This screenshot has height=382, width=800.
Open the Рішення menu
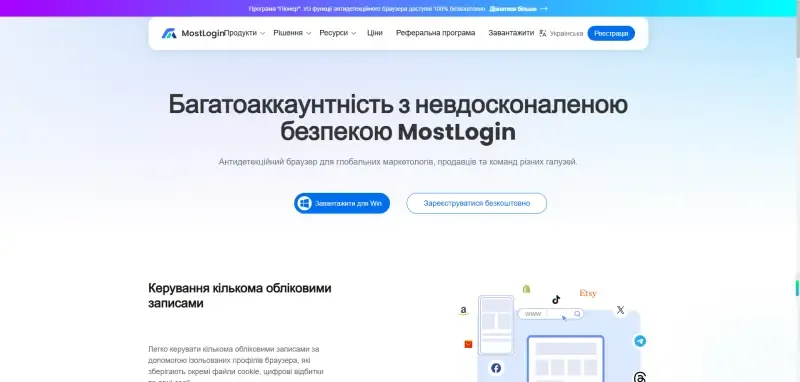[288, 33]
